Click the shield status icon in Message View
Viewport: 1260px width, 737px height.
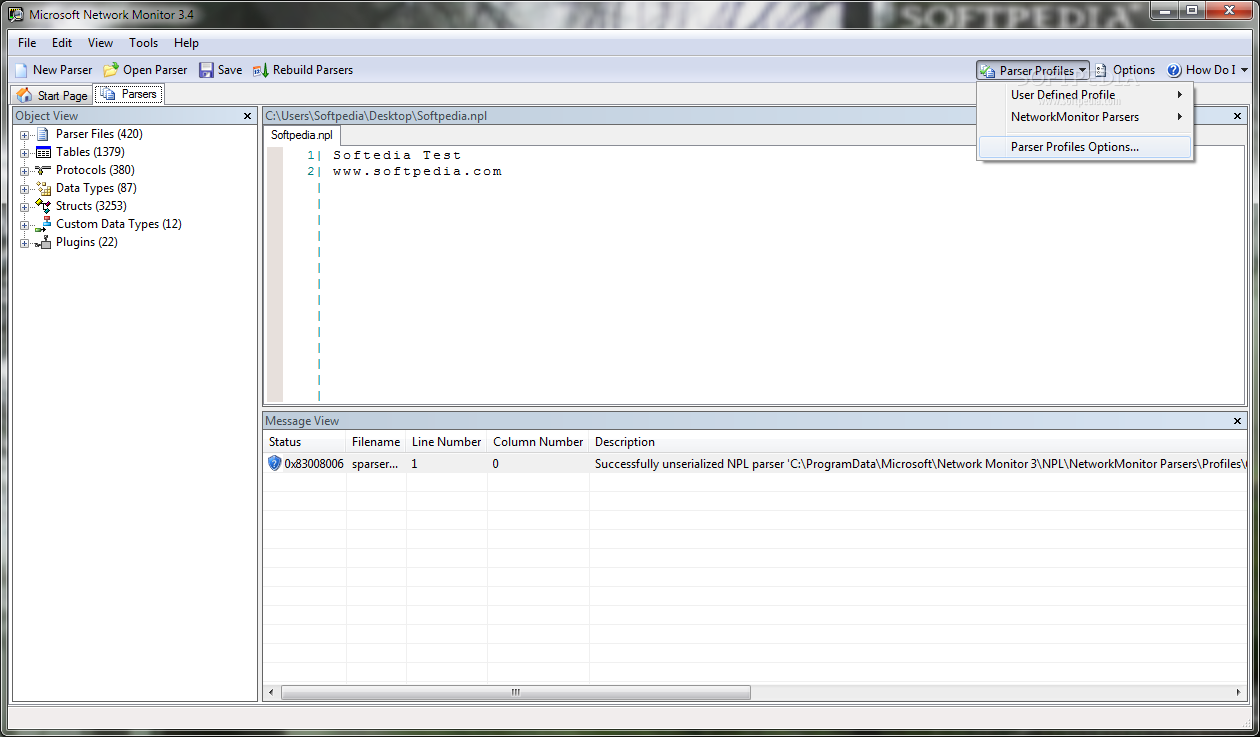tap(275, 463)
